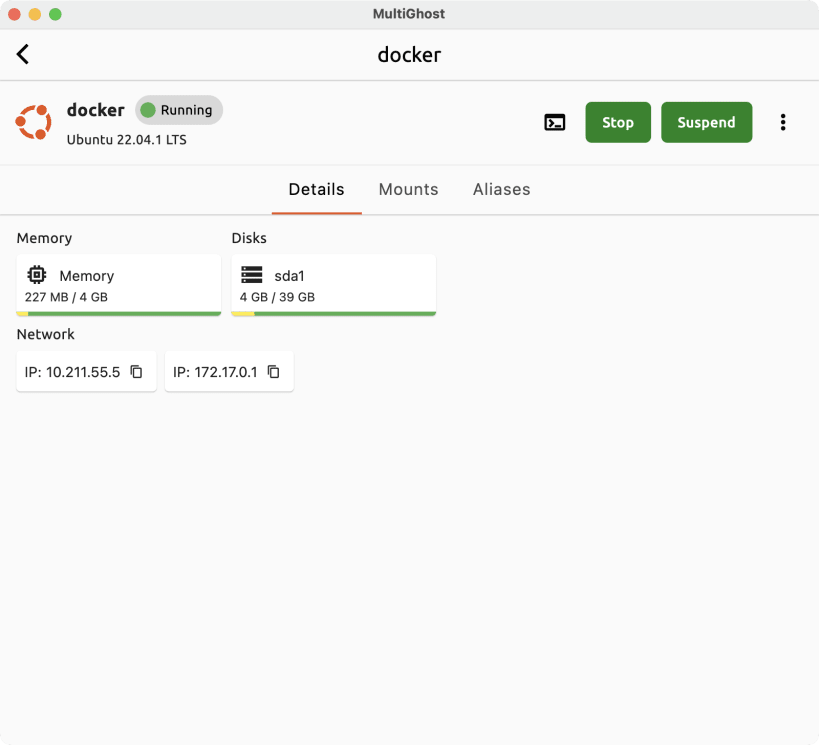This screenshot has width=819, height=745.
Task: Open the shell terminal icon
Action: 555,122
